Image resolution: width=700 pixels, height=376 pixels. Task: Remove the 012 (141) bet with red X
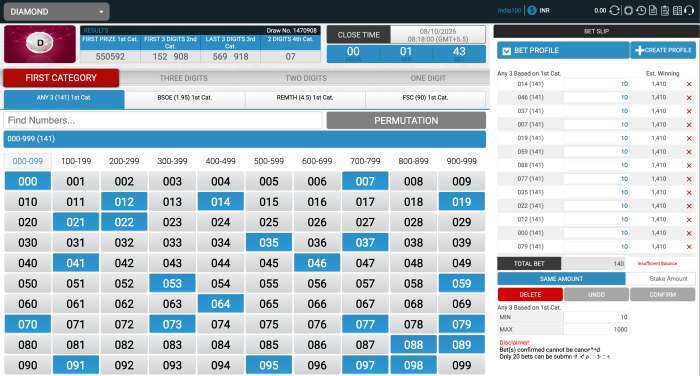pyautogui.click(x=689, y=220)
